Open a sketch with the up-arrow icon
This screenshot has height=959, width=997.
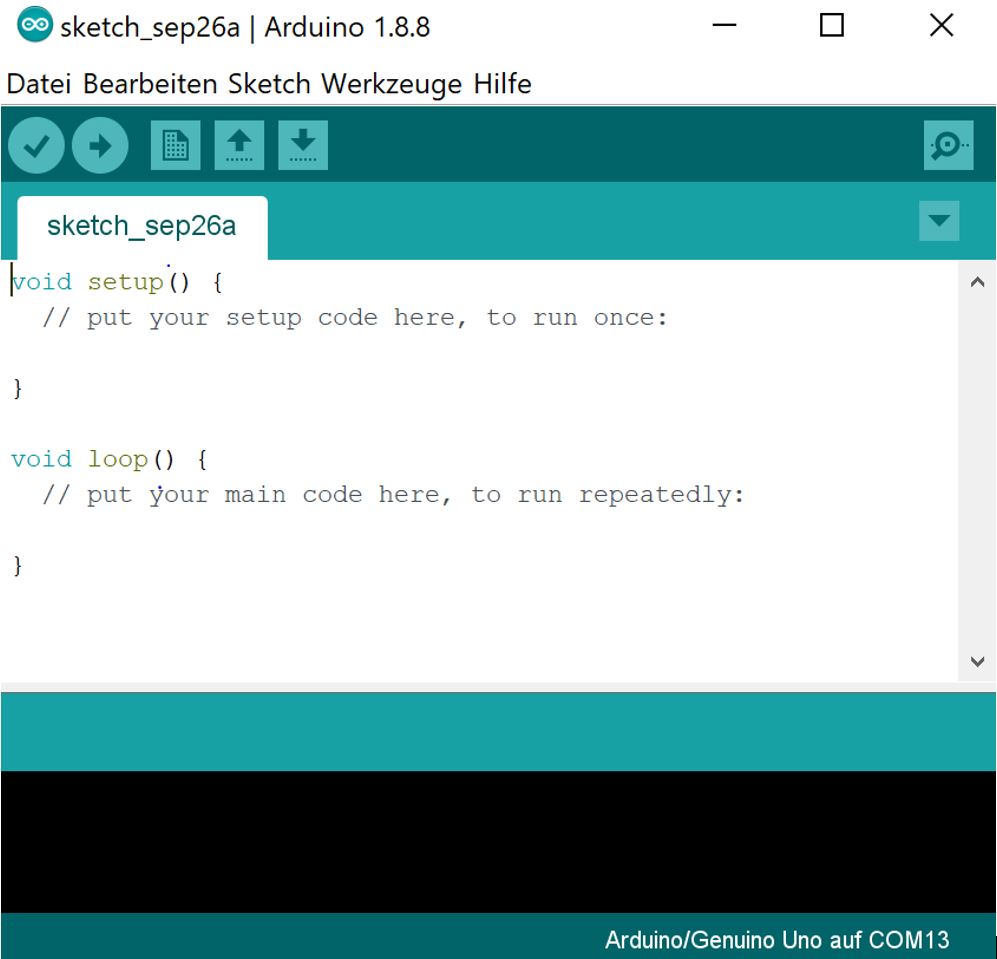tap(239, 146)
